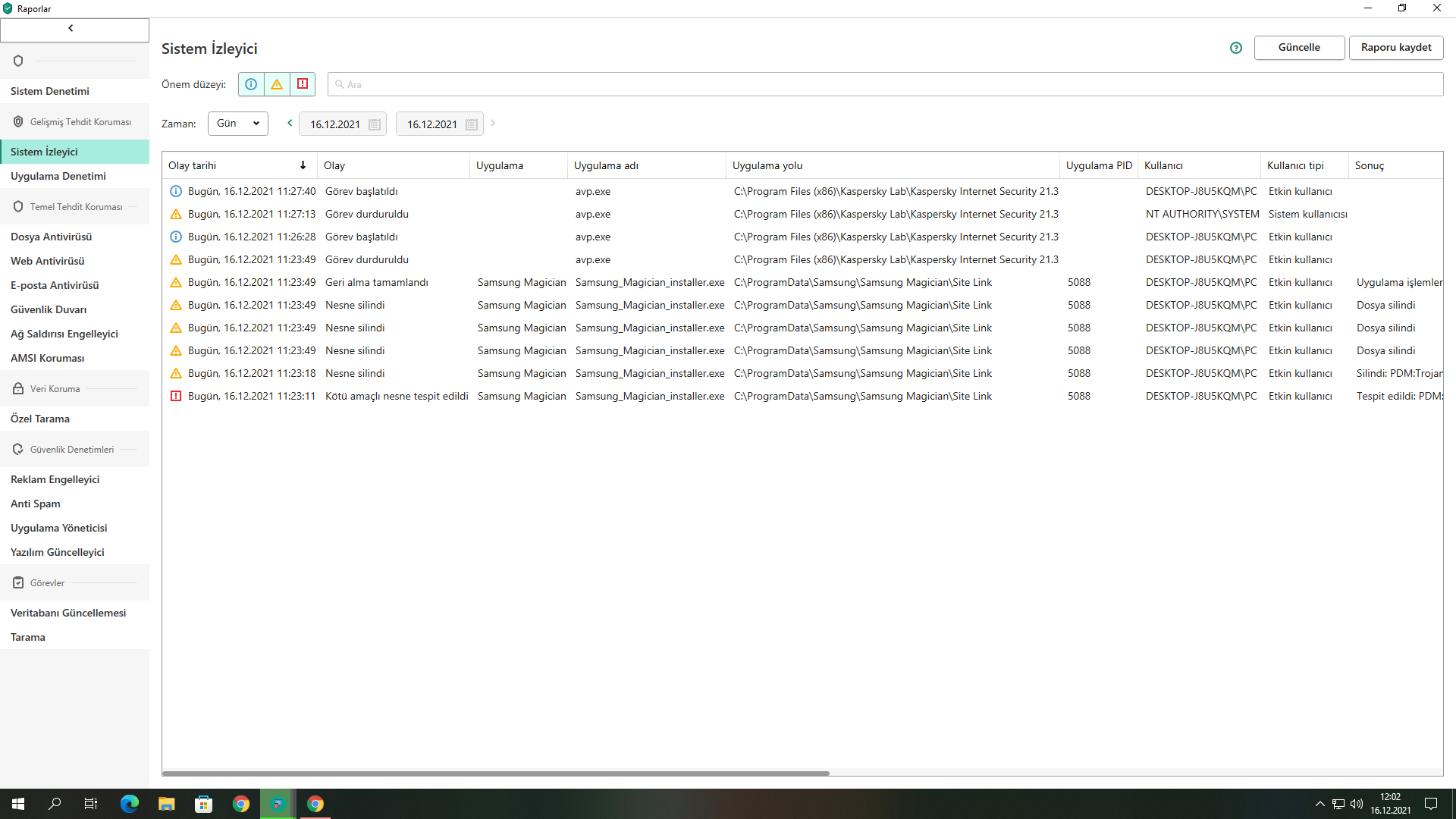
Task: Click the Güncelle button
Action: [x=1299, y=47]
